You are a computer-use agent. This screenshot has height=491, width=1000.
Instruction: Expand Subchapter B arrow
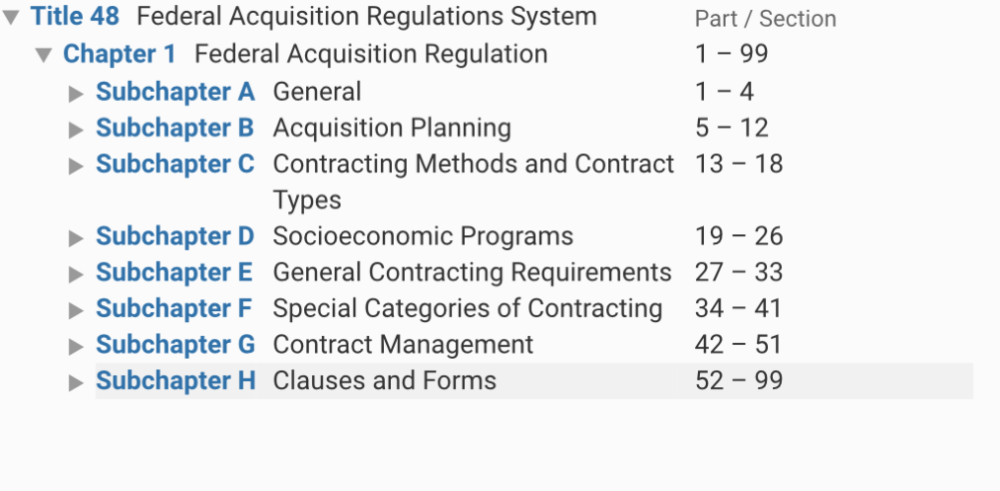click(76, 129)
